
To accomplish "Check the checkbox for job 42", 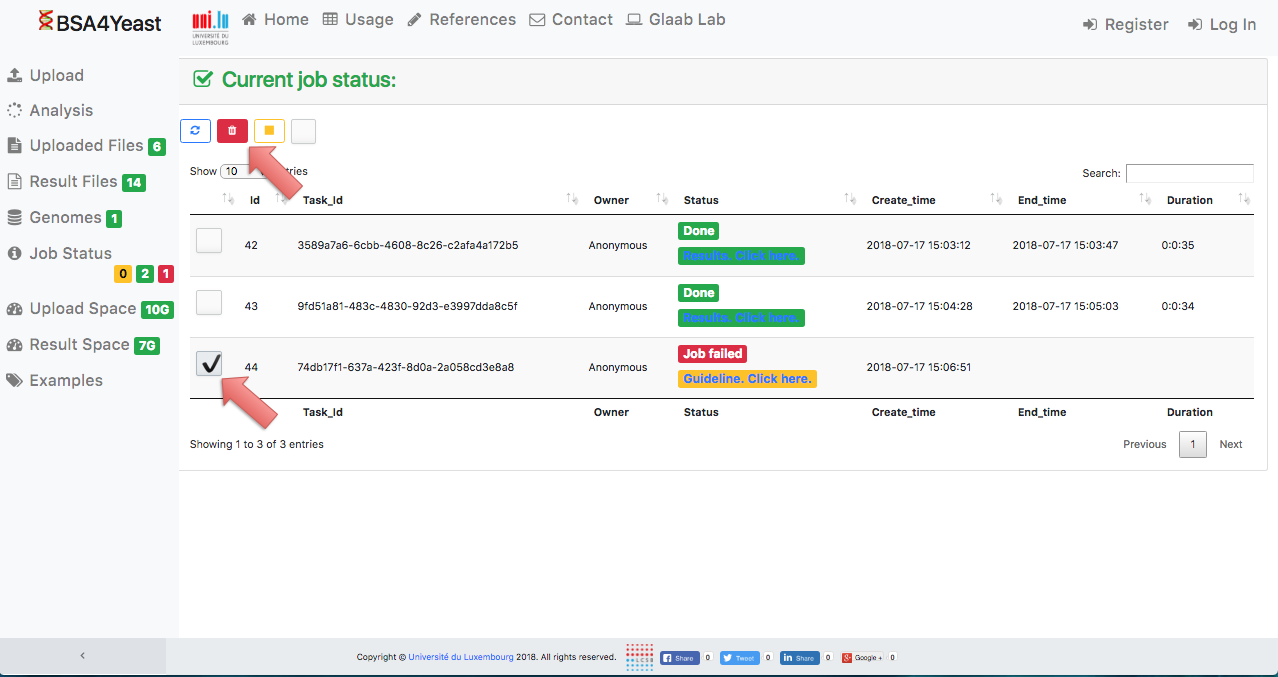I will (x=209, y=241).
